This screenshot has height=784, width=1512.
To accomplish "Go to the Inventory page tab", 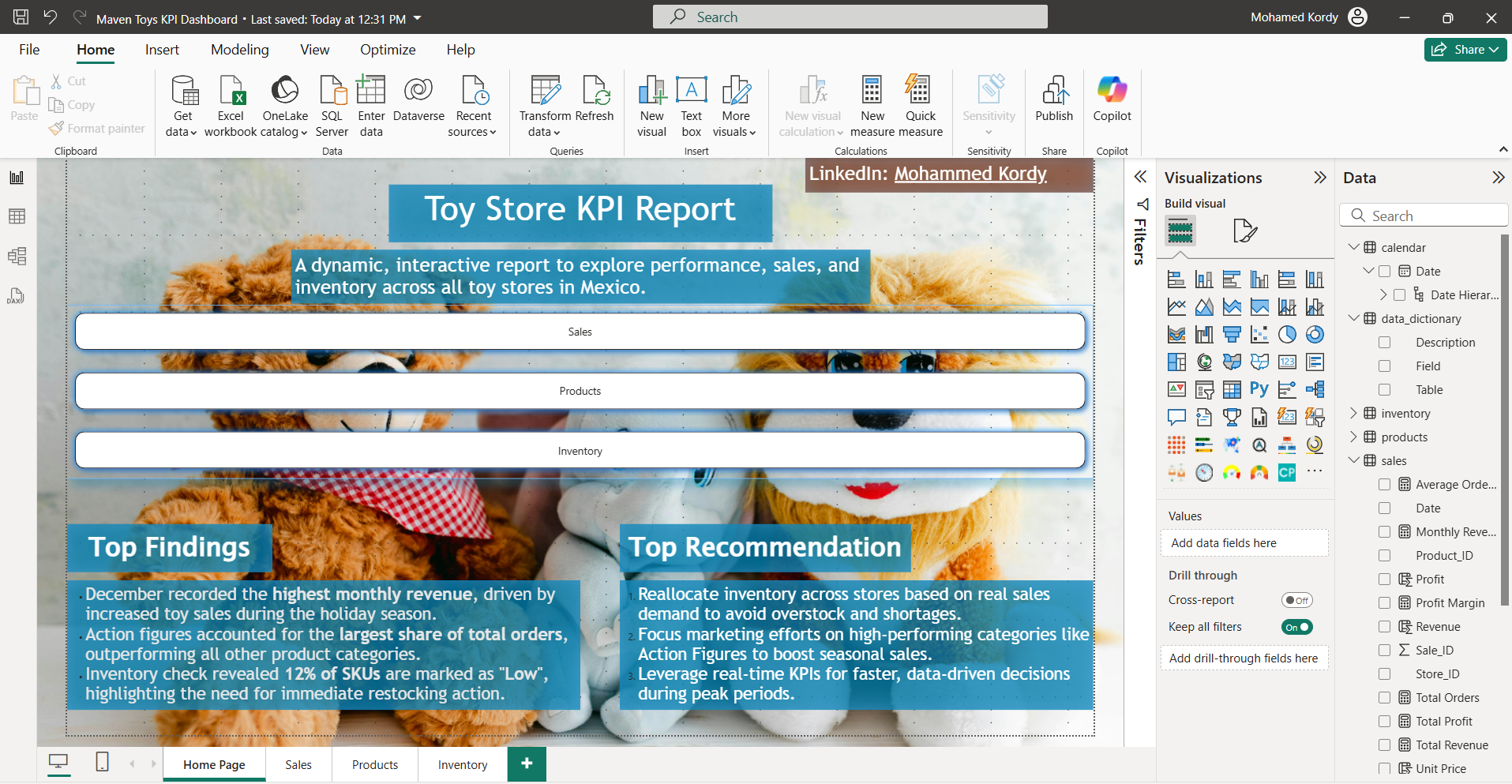I will [463, 764].
